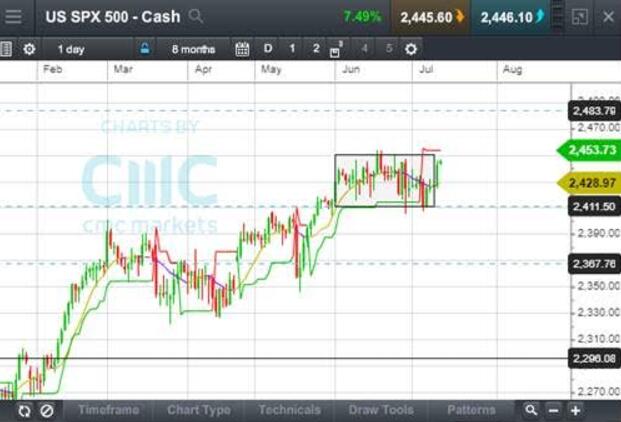The height and width of the screenshot is (422, 621).
Task: Toggle the blue lock icon
Action: [x=145, y=49]
